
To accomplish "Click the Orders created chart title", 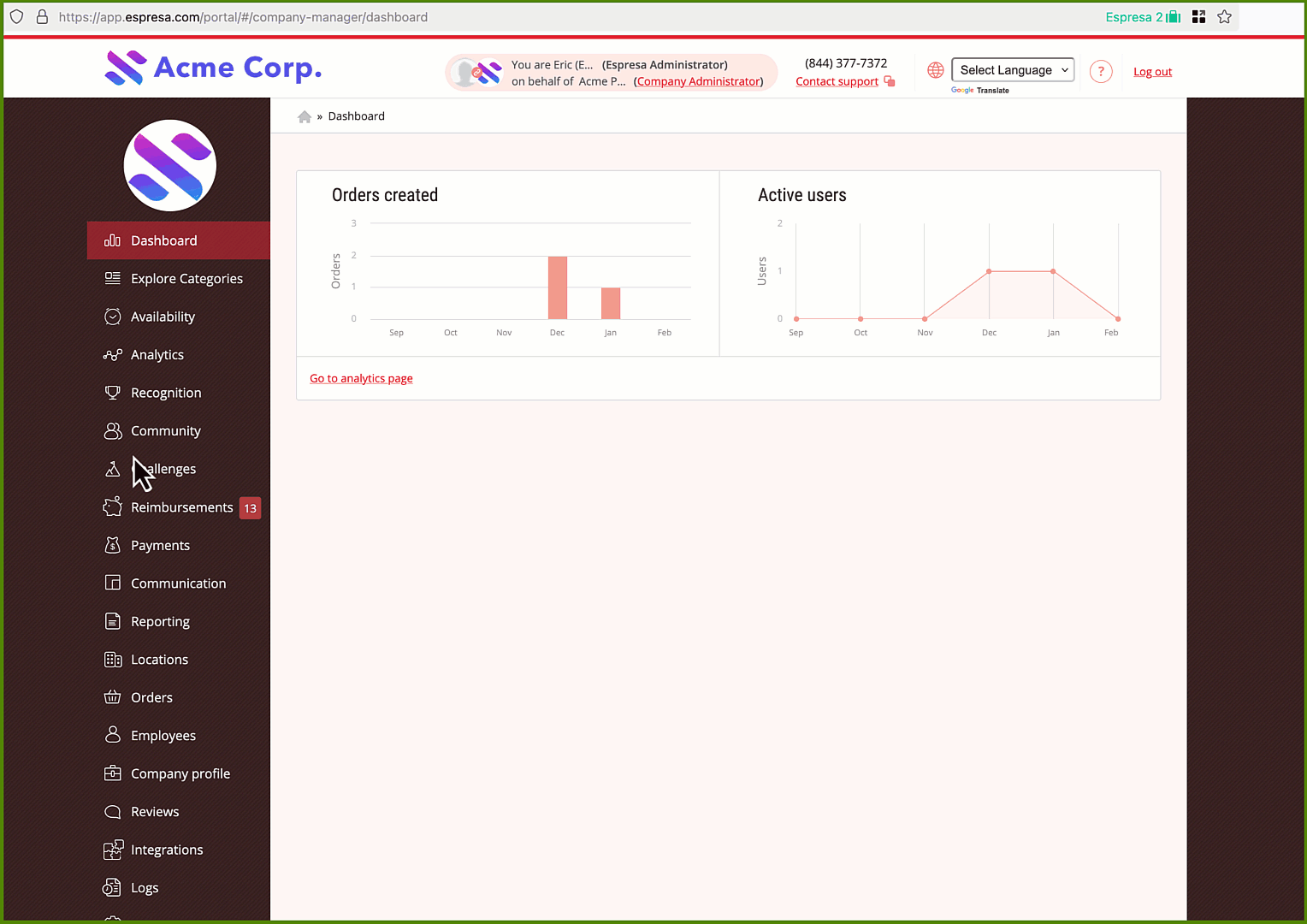I will point(385,195).
